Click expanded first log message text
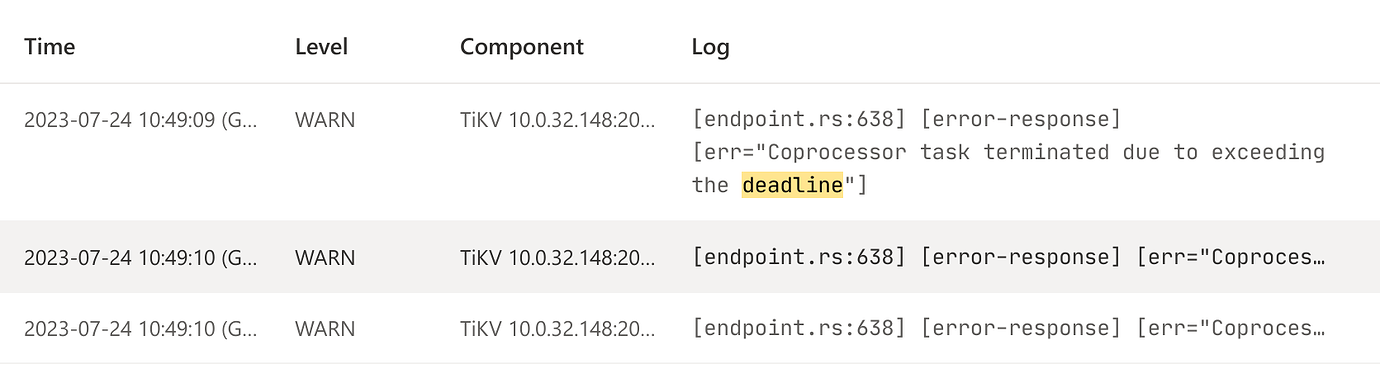 pos(1009,153)
